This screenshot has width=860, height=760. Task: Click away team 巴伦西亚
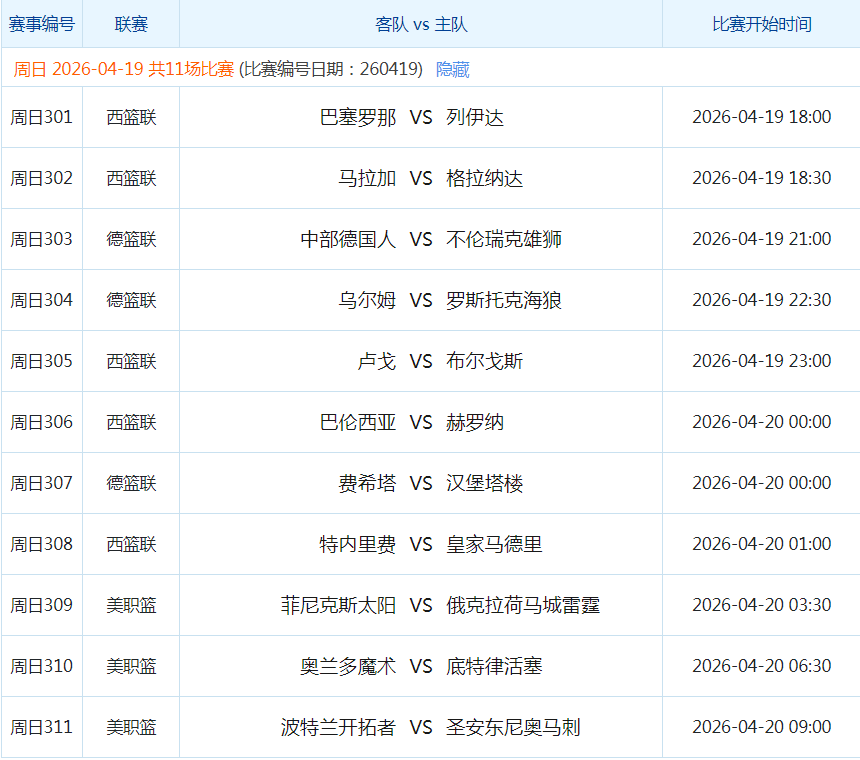pyautogui.click(x=358, y=422)
